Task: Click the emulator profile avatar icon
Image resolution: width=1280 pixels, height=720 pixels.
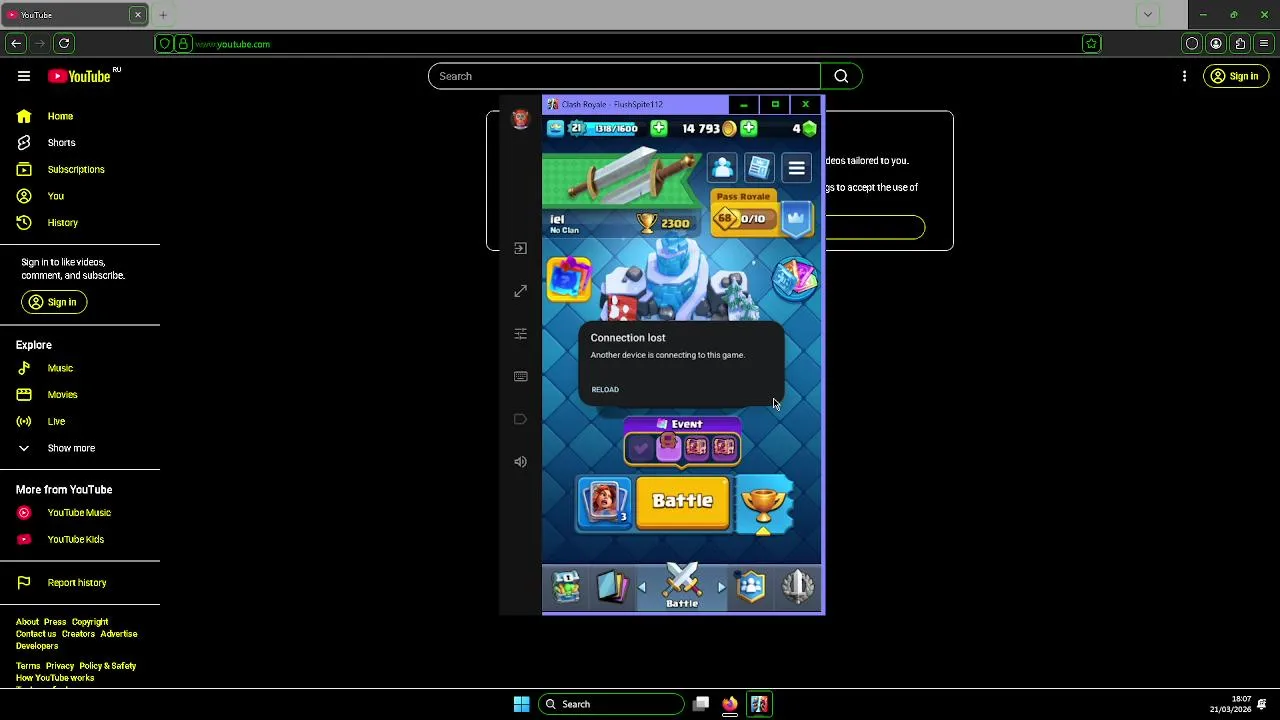Action: [520, 119]
